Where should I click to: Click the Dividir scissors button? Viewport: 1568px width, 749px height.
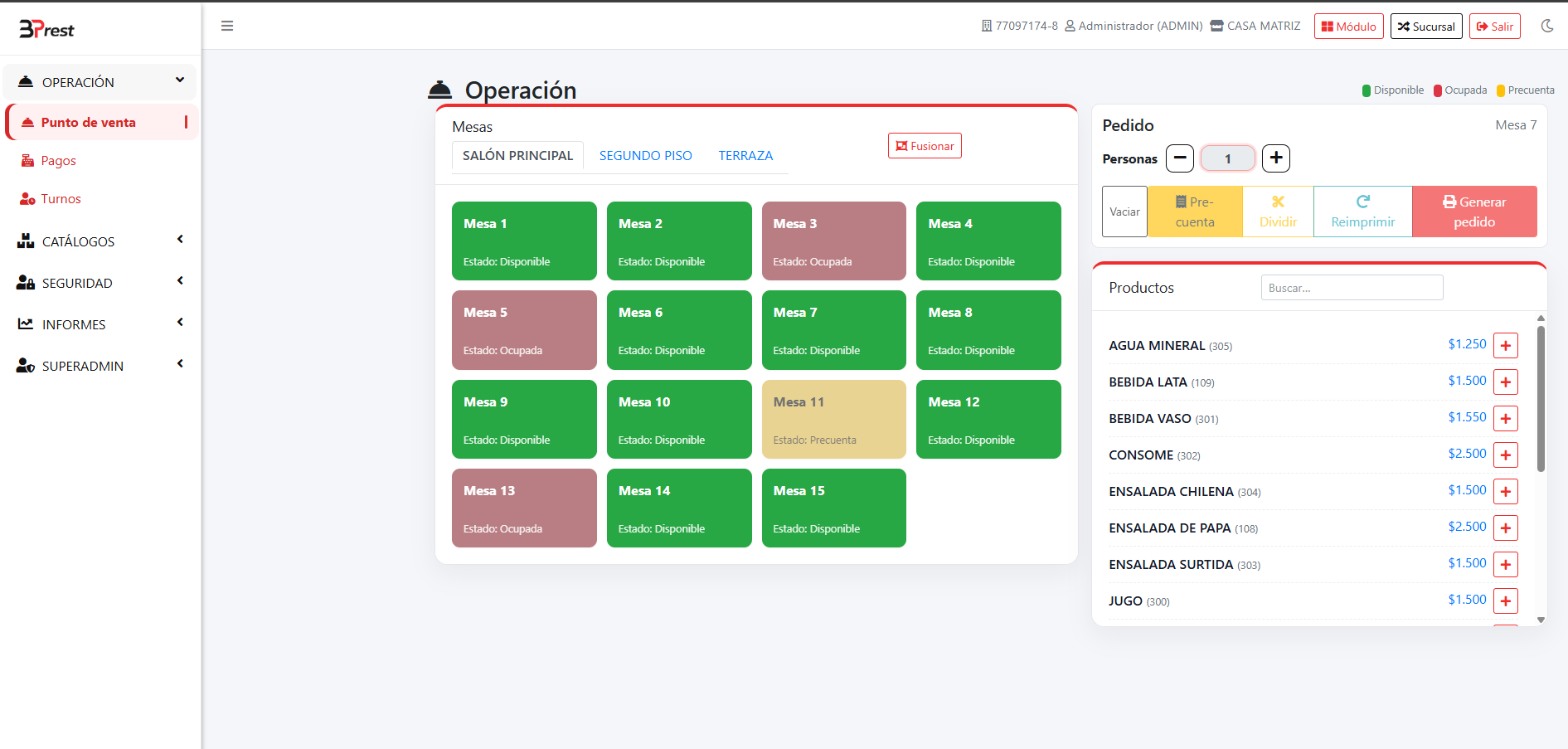click(1278, 212)
